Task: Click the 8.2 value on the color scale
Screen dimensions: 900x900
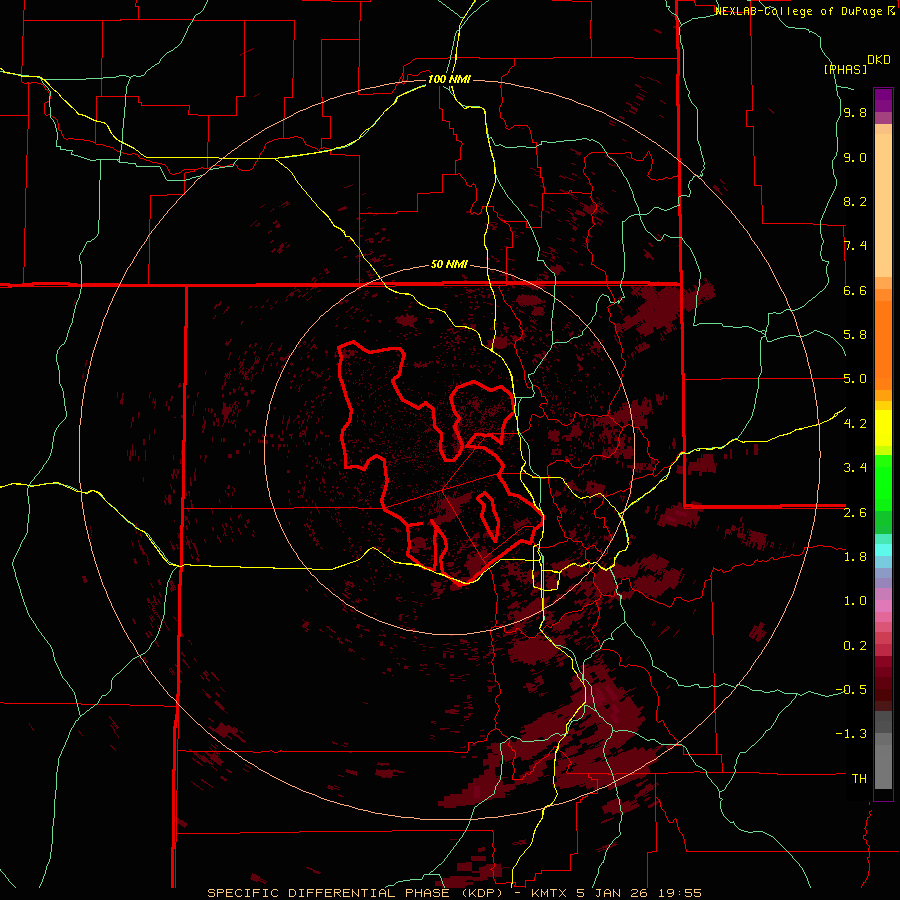Action: (x=855, y=201)
